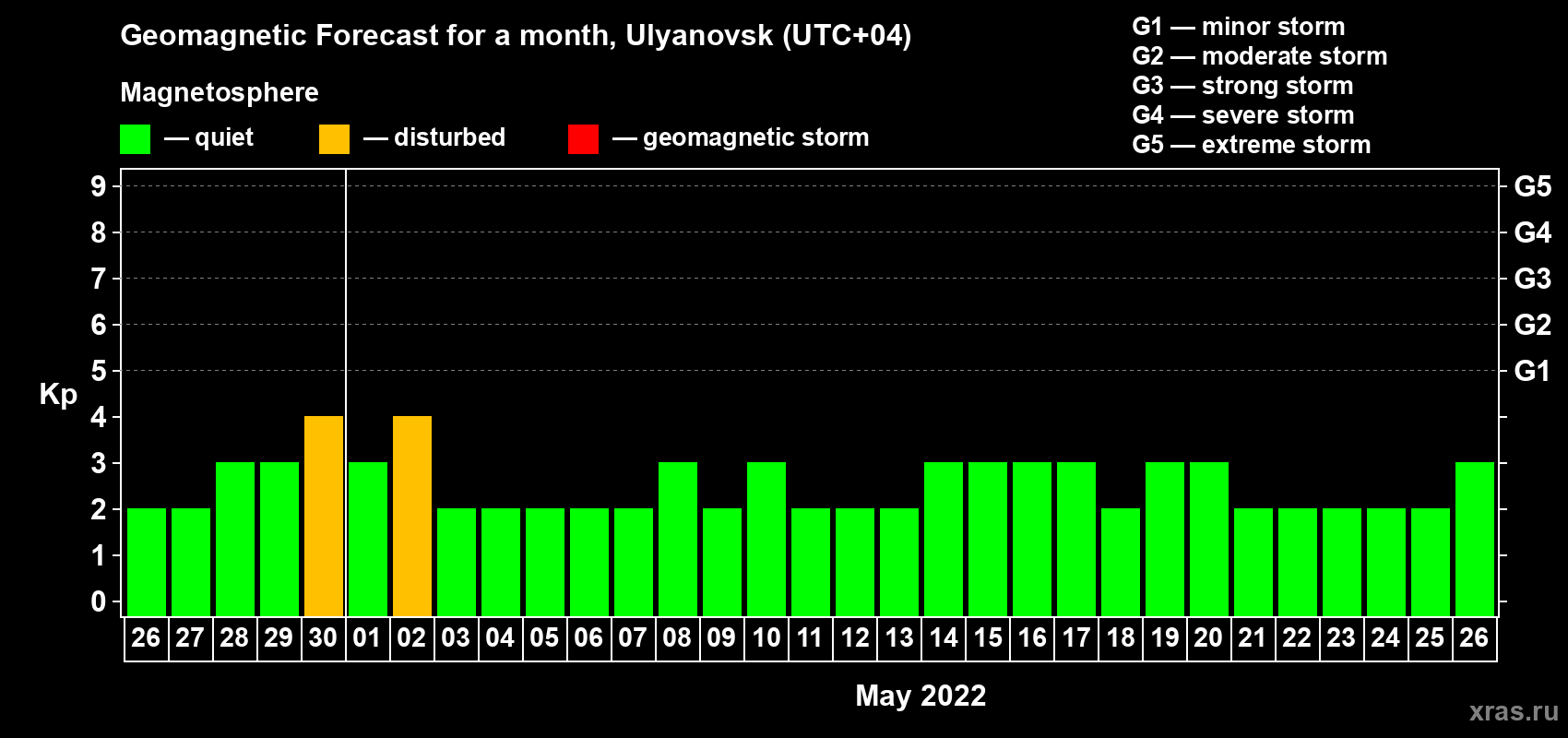The height and width of the screenshot is (738, 1568).
Task: Click the green bar above date 10
Action: pyautogui.click(x=766, y=539)
